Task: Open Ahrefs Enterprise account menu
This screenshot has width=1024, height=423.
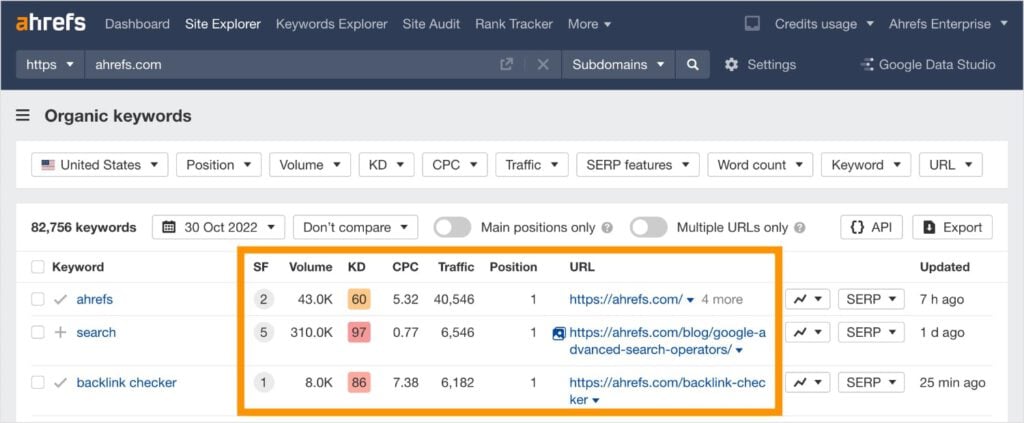Action: coord(948,24)
